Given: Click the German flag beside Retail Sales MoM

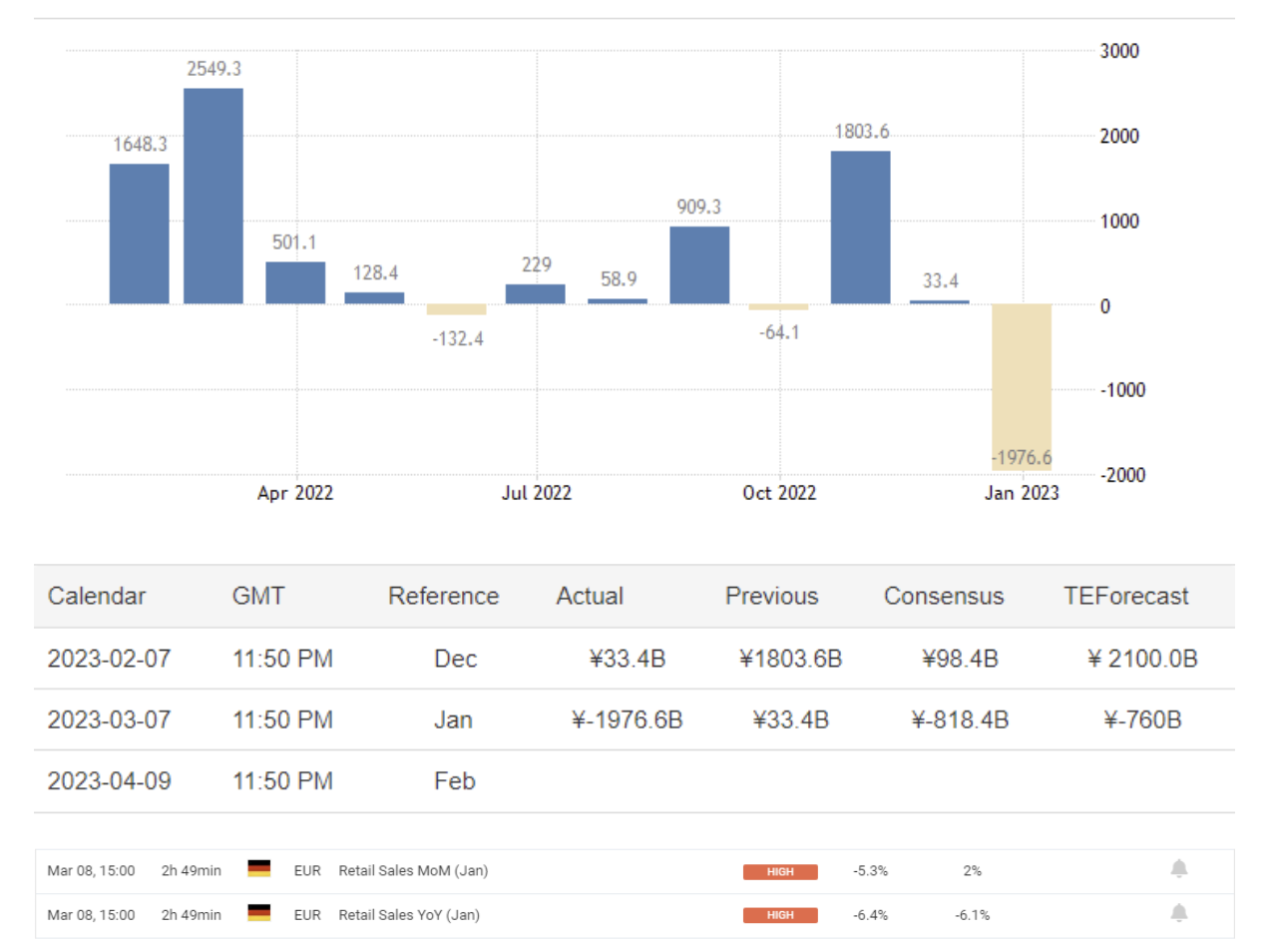Looking at the screenshot, I should pos(259,869).
